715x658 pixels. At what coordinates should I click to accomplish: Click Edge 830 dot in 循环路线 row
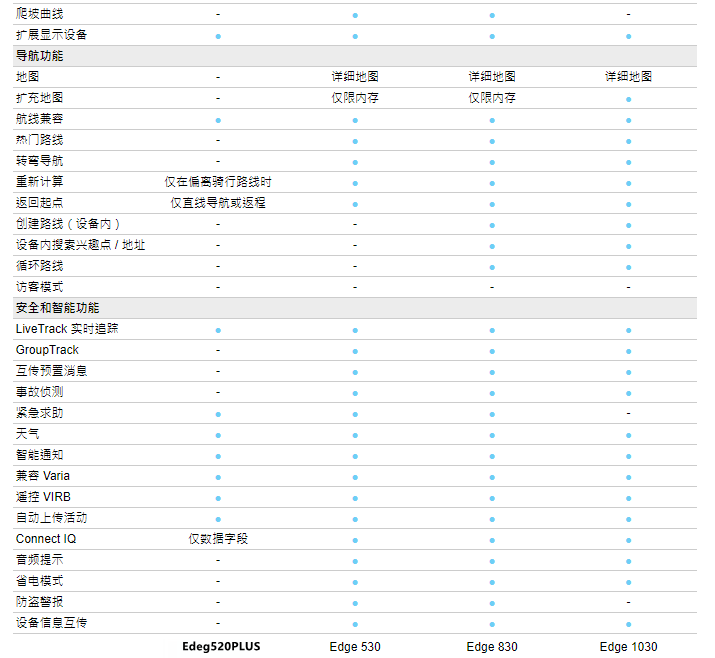492,267
